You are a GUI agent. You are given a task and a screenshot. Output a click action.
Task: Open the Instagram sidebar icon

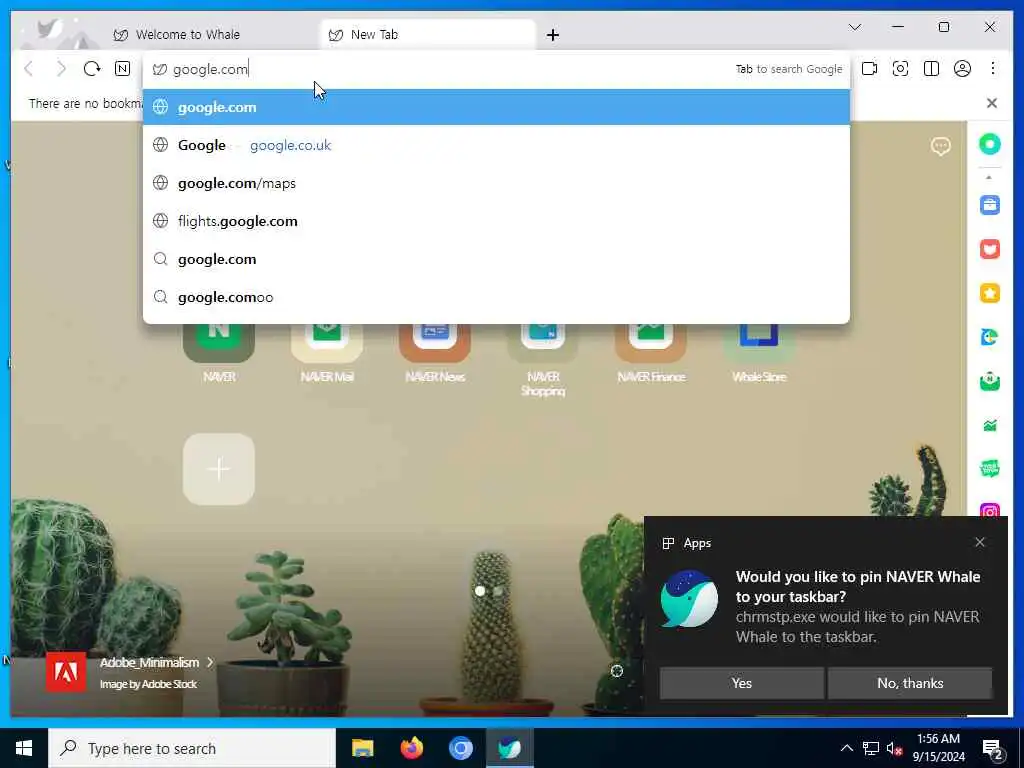989,511
